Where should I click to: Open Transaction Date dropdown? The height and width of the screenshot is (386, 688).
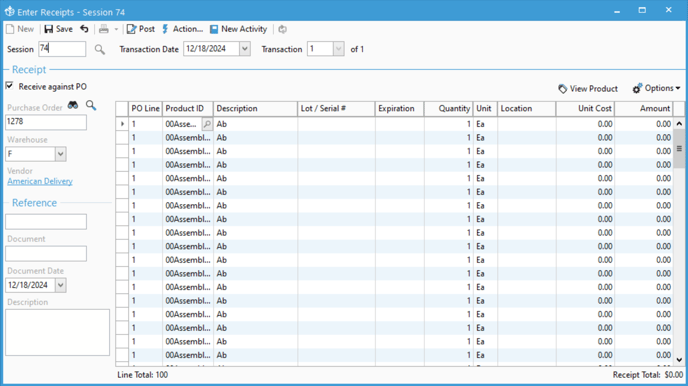(245, 49)
